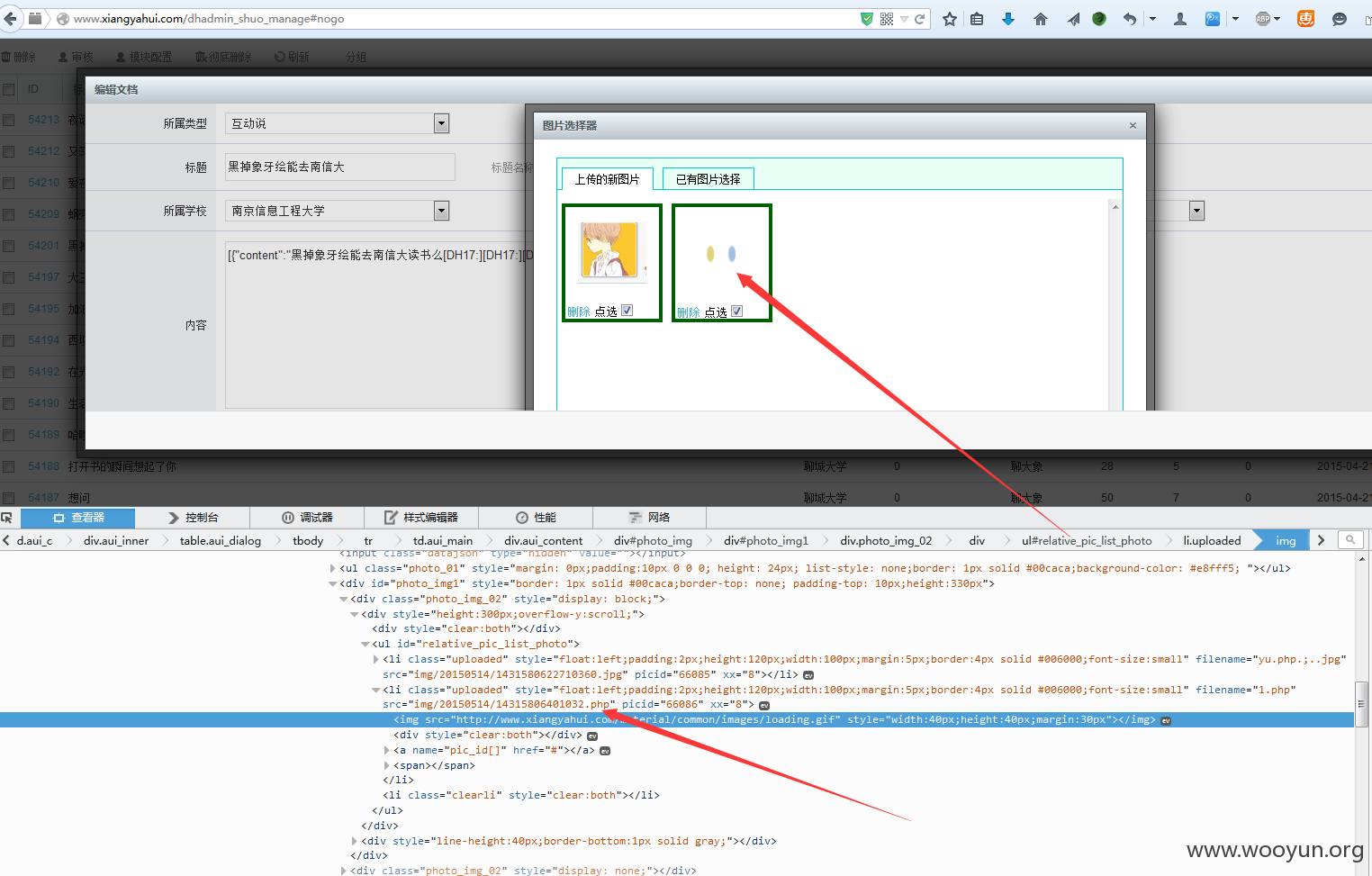Open the dropdown arrow beside the screenshot icon
The height and width of the screenshot is (876, 1372).
coord(1235,19)
